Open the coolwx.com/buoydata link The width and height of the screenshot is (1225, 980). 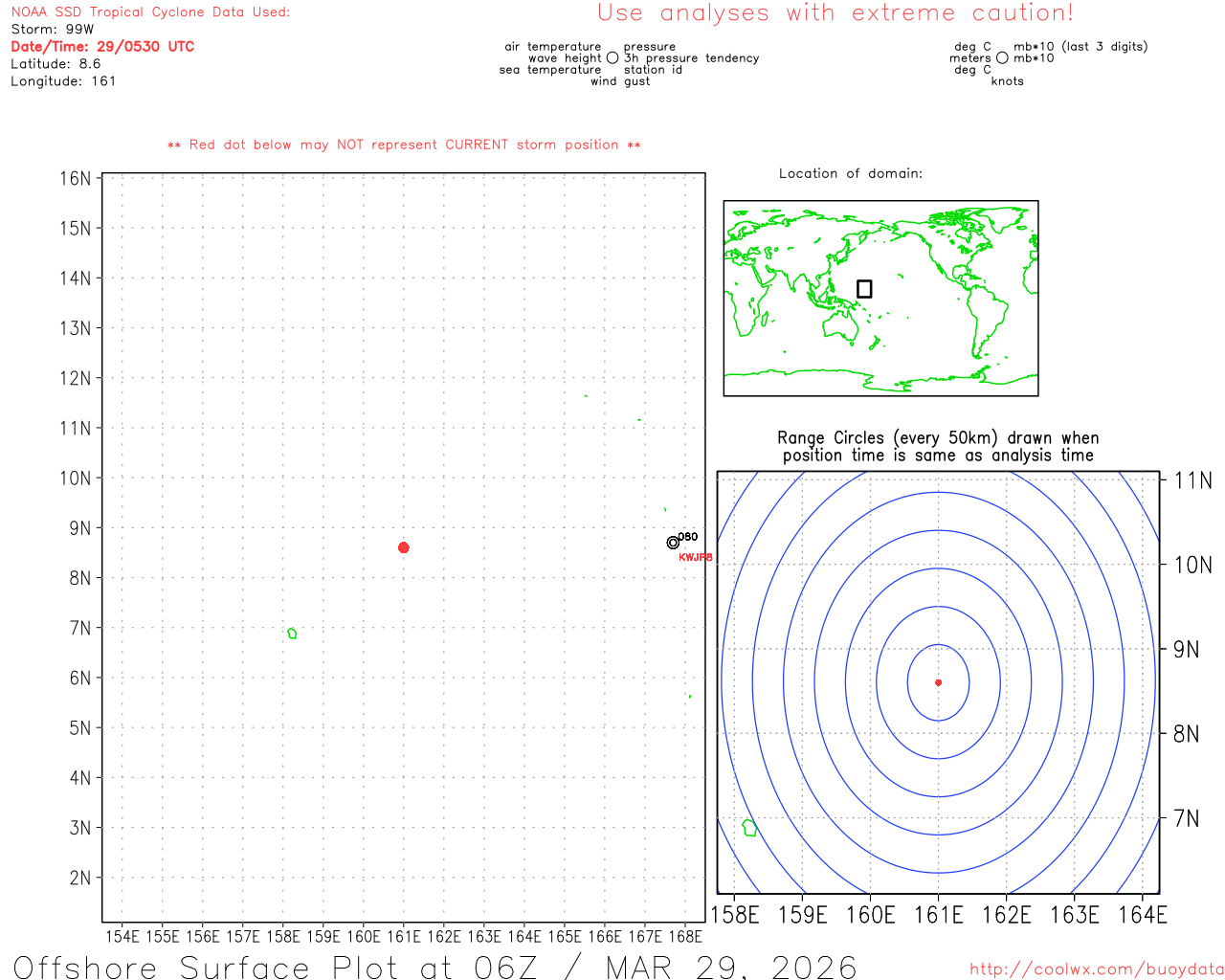click(x=1096, y=969)
